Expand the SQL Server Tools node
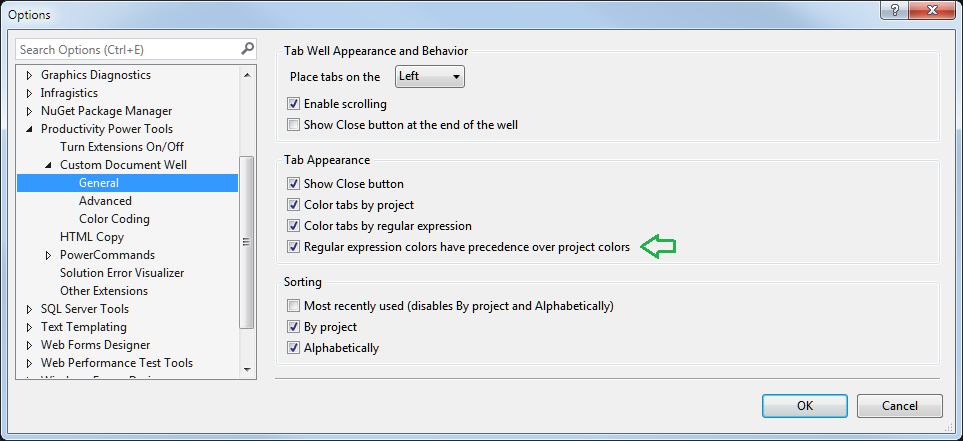 coord(29,309)
